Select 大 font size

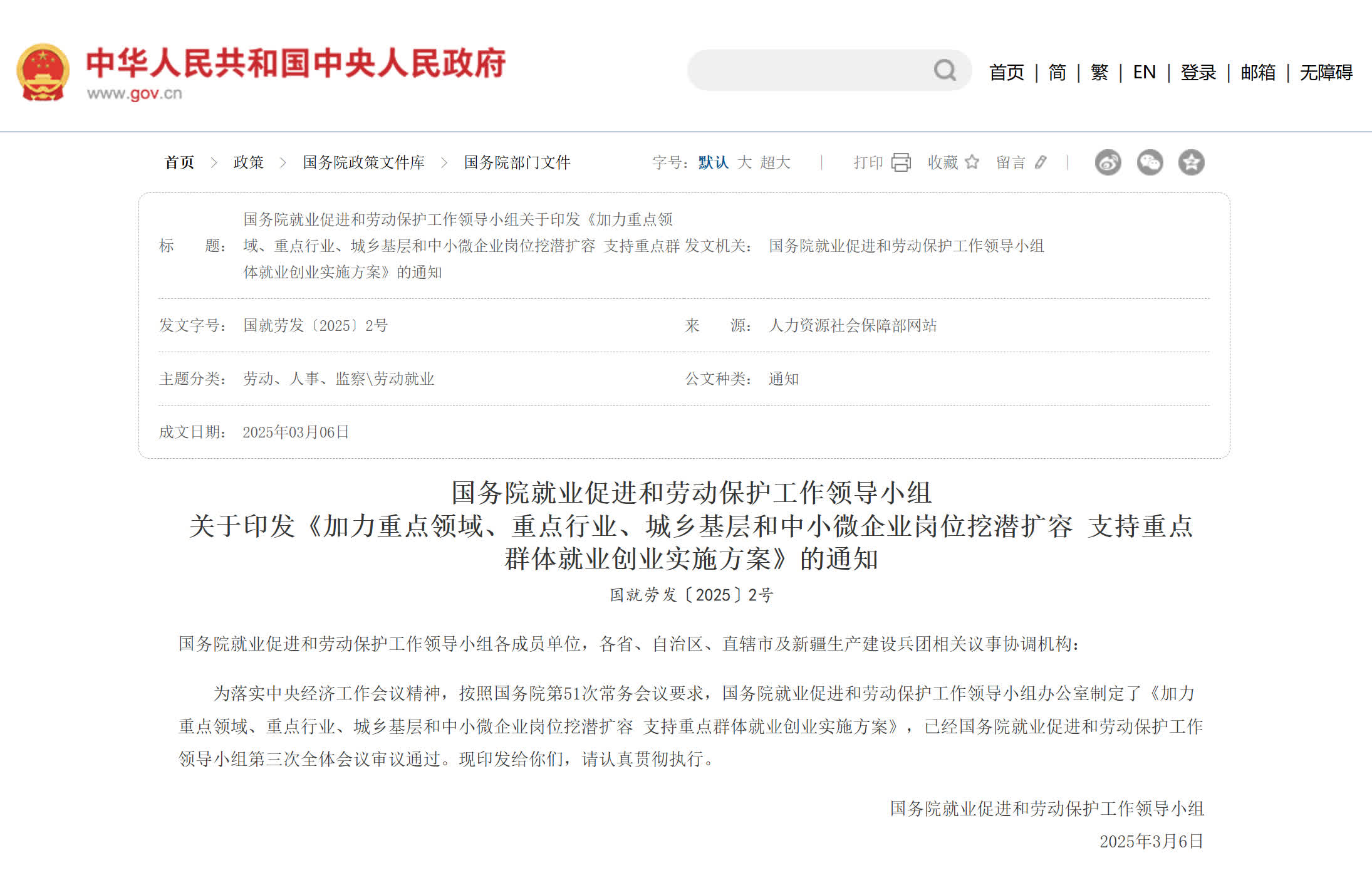pos(744,162)
